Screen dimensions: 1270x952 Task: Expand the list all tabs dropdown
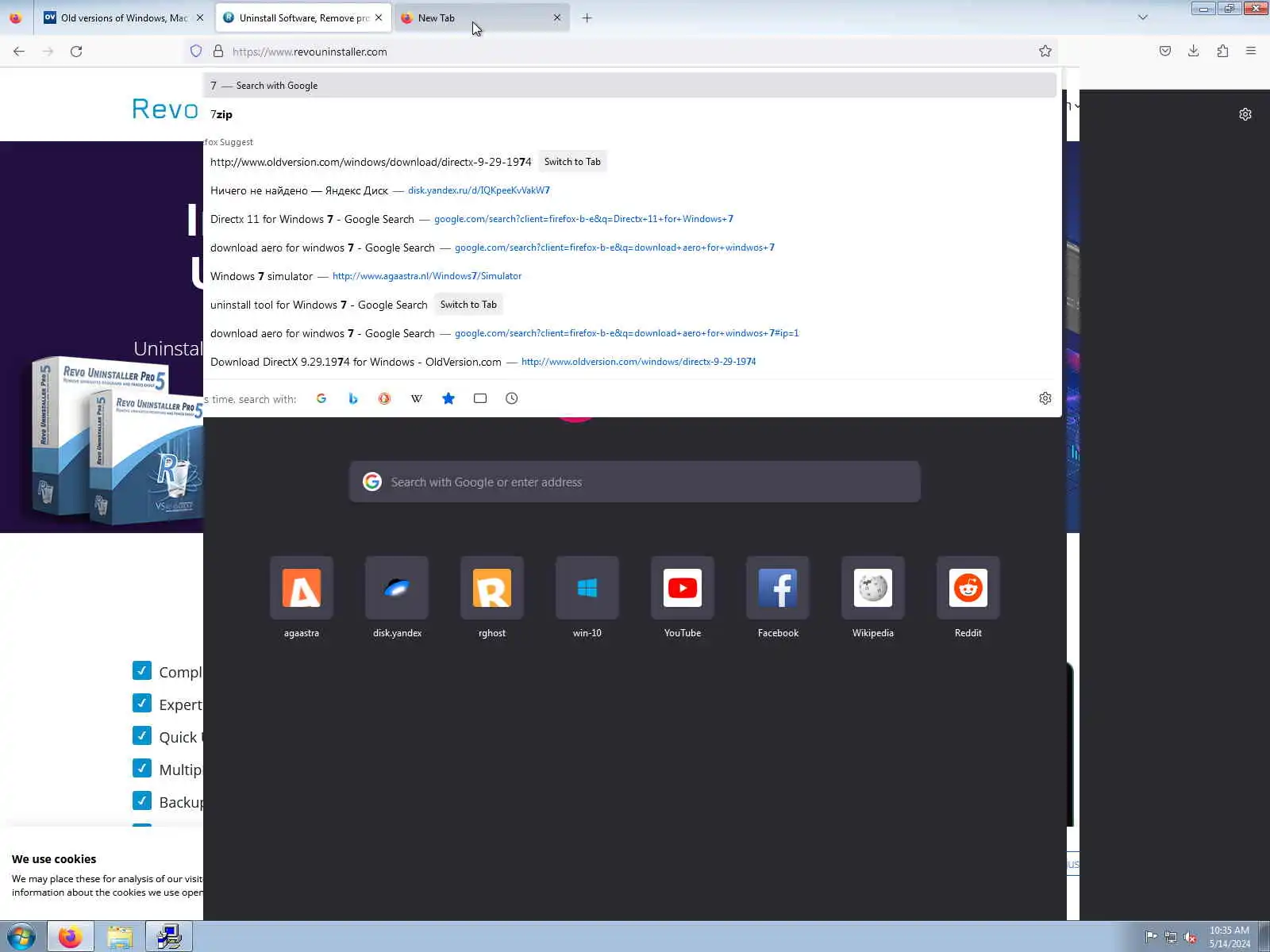tap(1143, 17)
